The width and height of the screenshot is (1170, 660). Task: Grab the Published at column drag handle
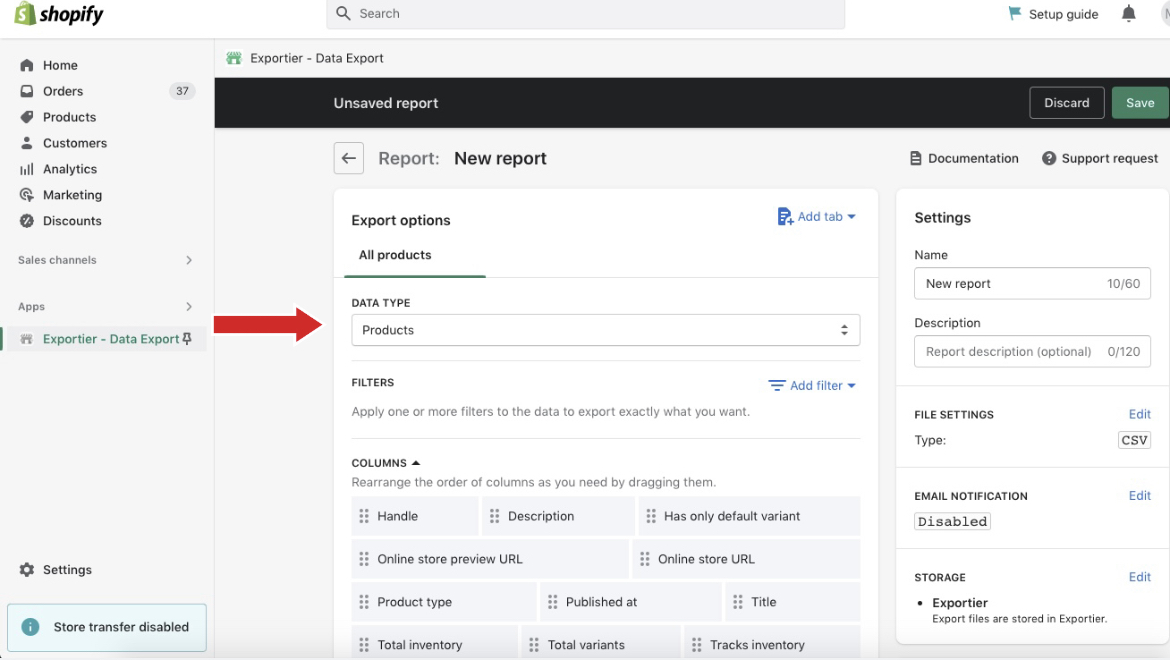(553, 602)
